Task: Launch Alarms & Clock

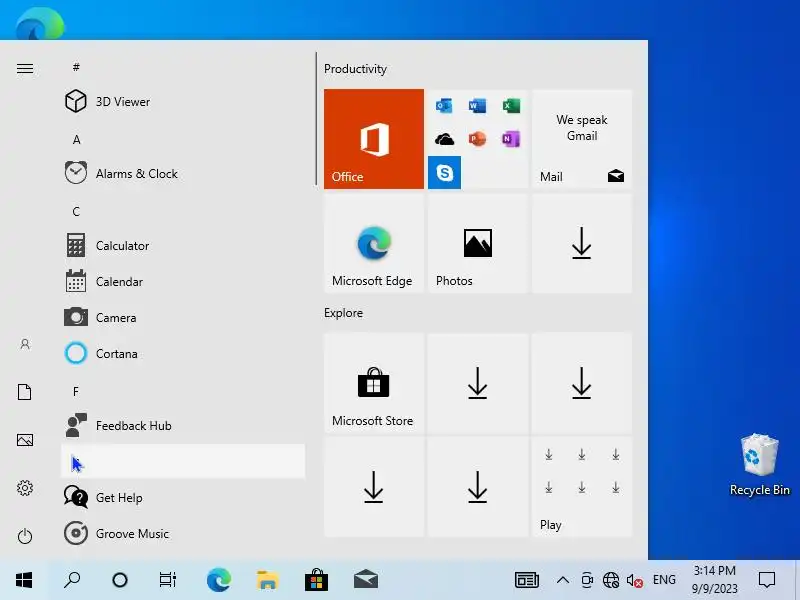Action: point(183,173)
